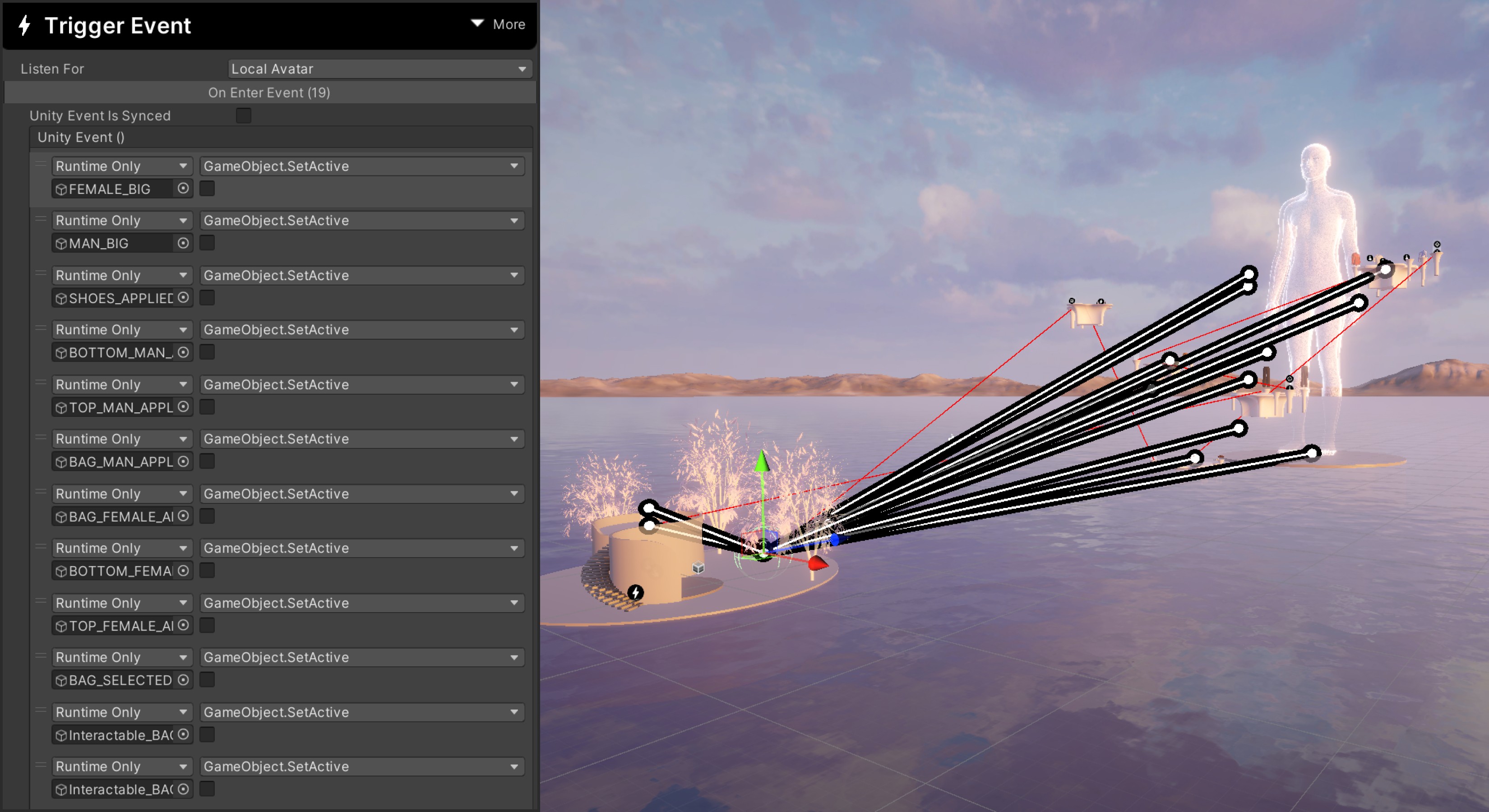Open the Listen For Local Avatar dropdown
Image resolution: width=1489 pixels, height=812 pixels.
pos(379,69)
